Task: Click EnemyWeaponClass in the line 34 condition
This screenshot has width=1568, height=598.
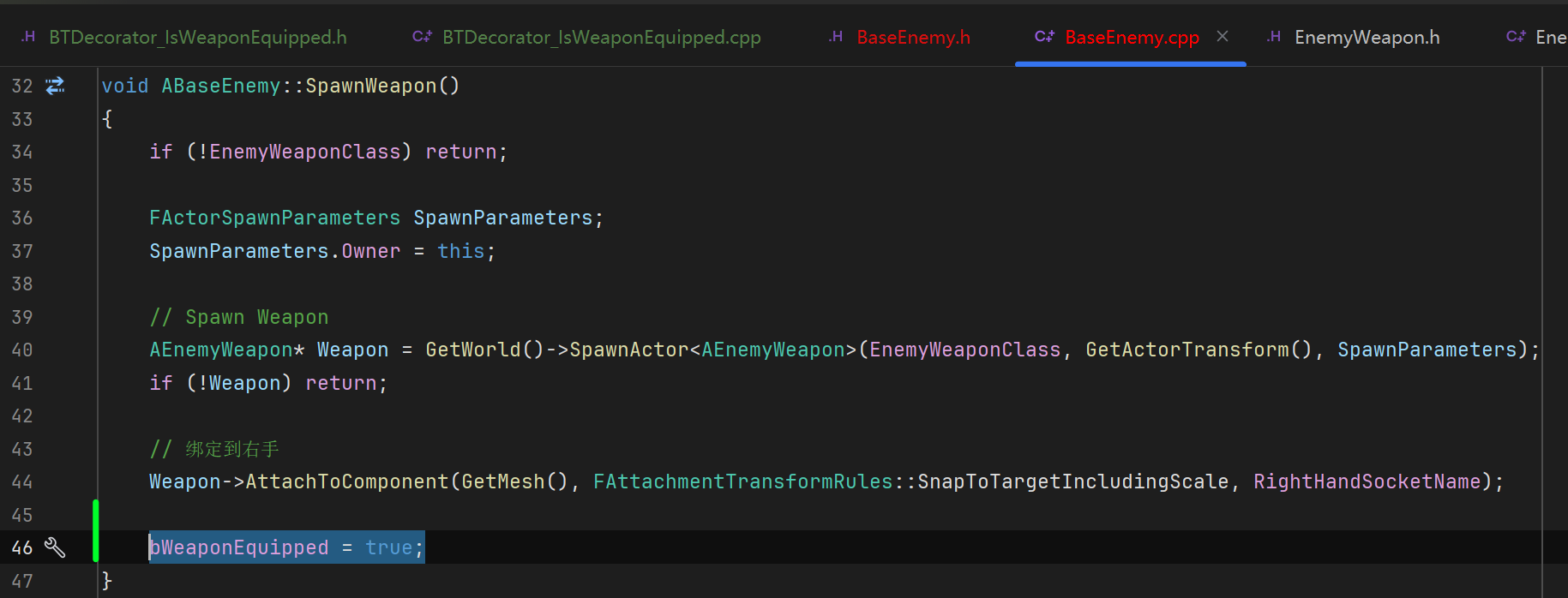Action: pos(305,152)
